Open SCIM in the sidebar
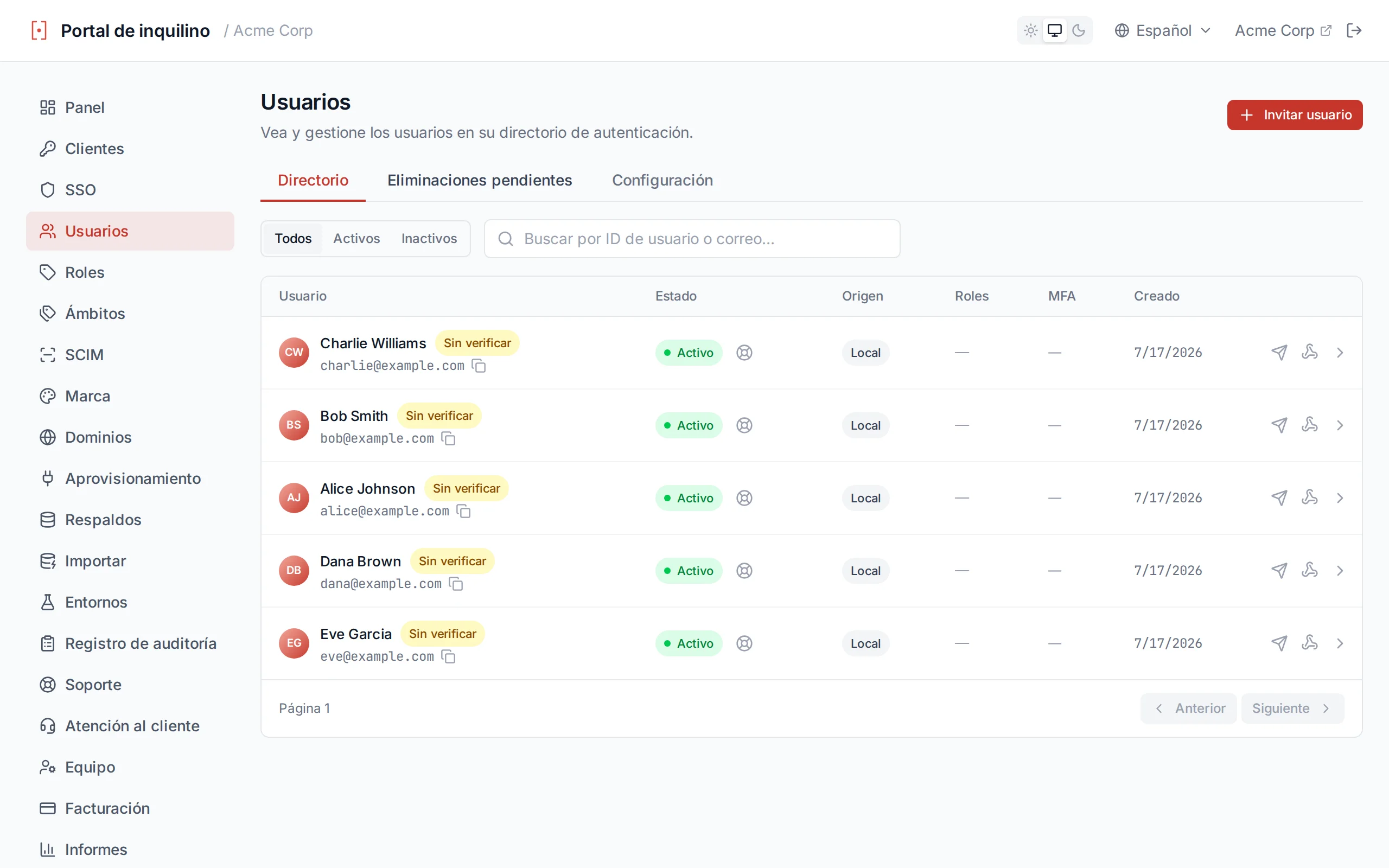 coord(130,355)
